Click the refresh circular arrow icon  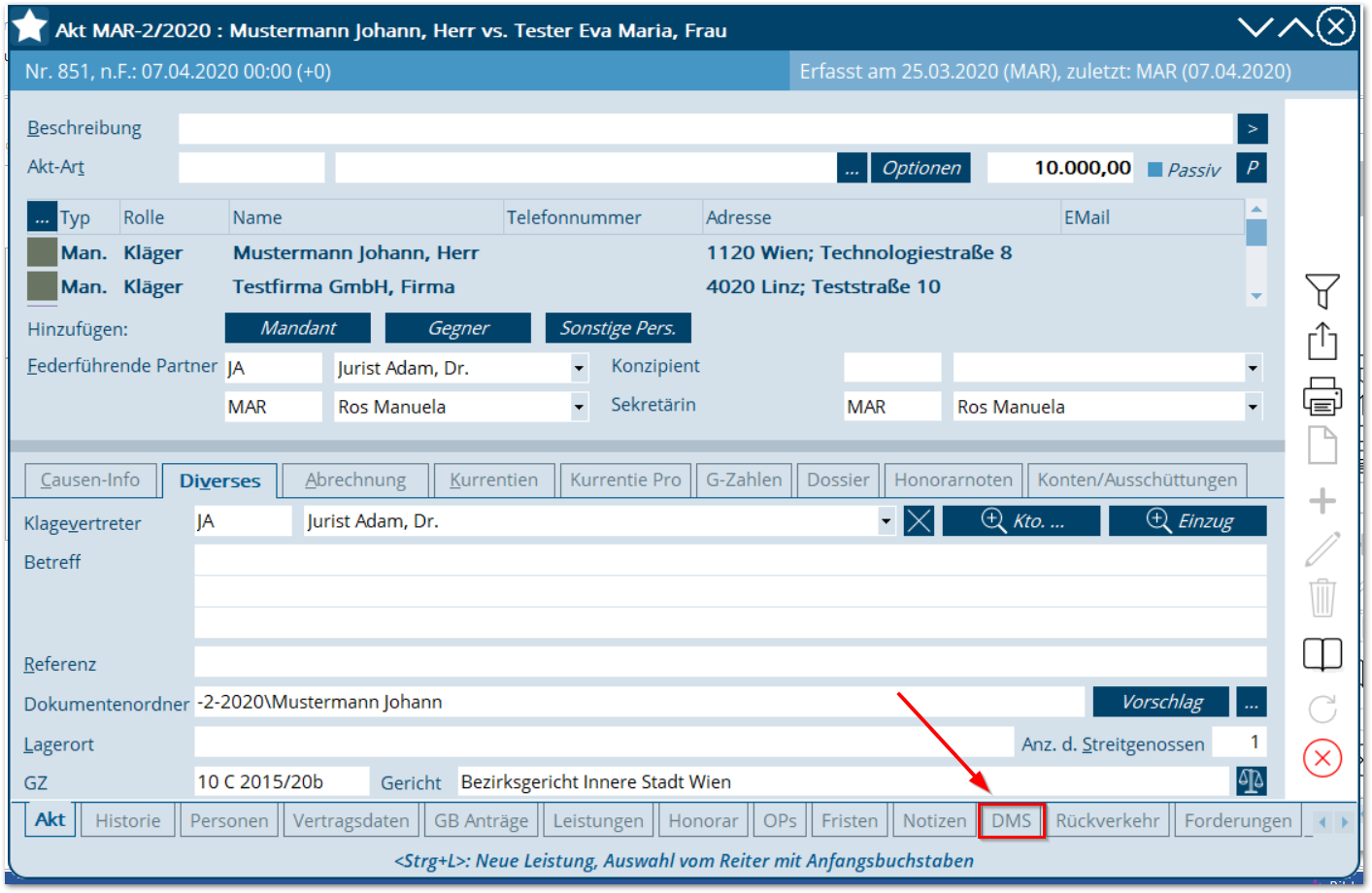[1322, 709]
